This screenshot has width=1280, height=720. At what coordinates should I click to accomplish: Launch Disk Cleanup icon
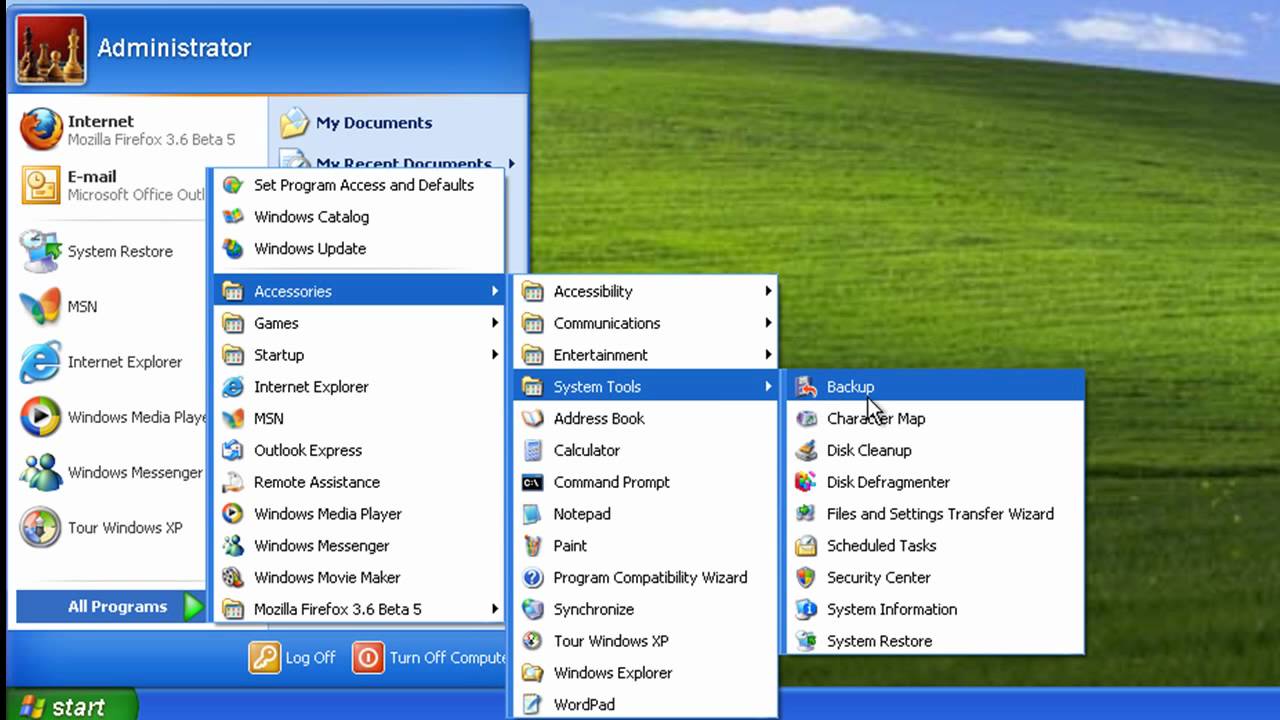[806, 450]
